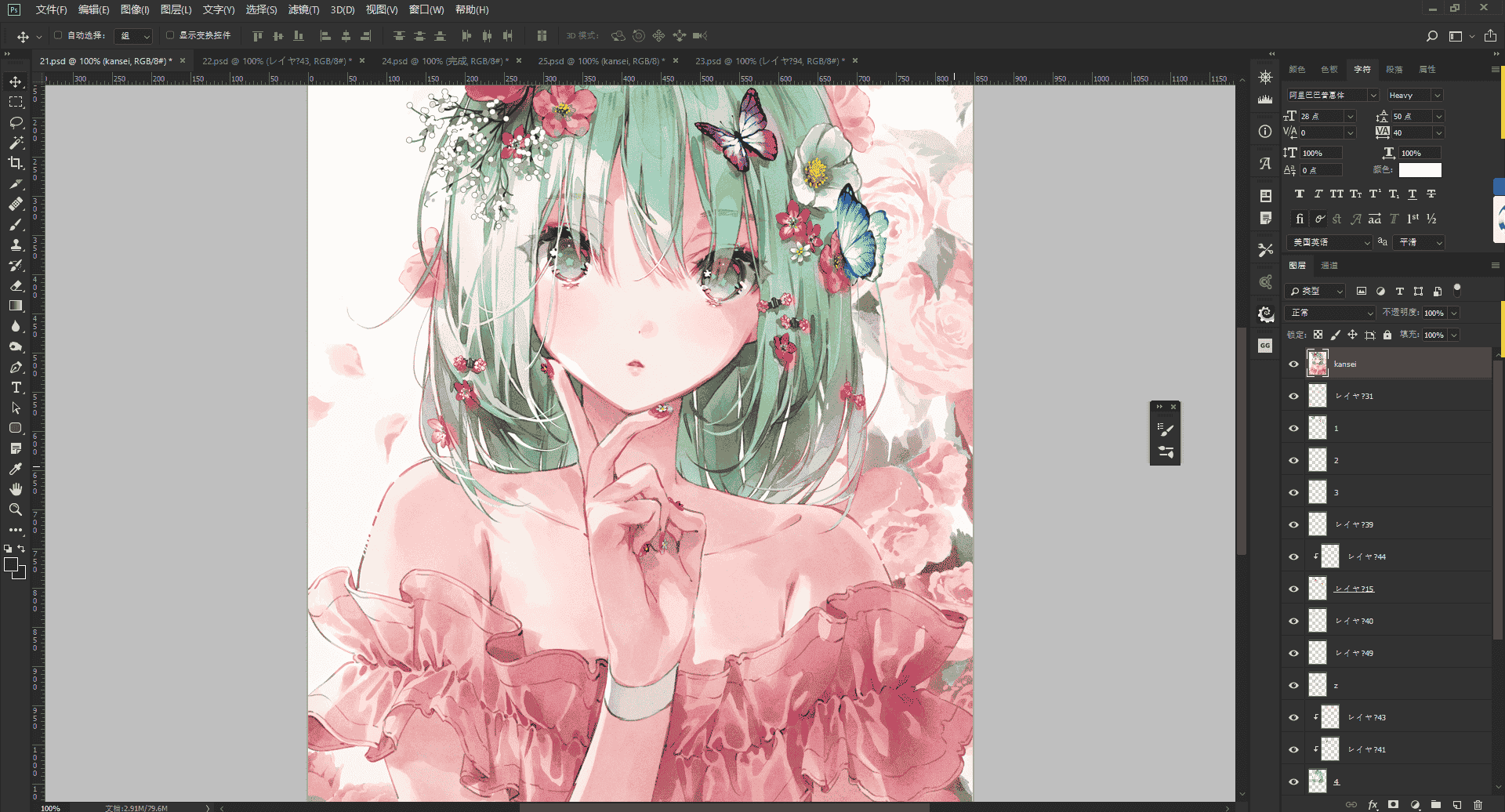
Task: Open the font family dropdown
Action: 1373,95
